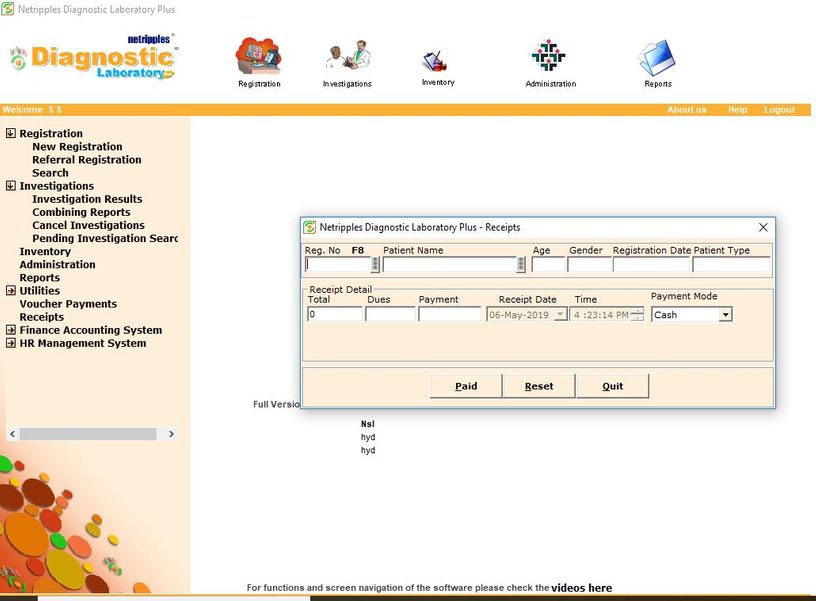The image size is (816, 601).
Task: Select Referral Registration in sidebar
Action: (x=86, y=160)
